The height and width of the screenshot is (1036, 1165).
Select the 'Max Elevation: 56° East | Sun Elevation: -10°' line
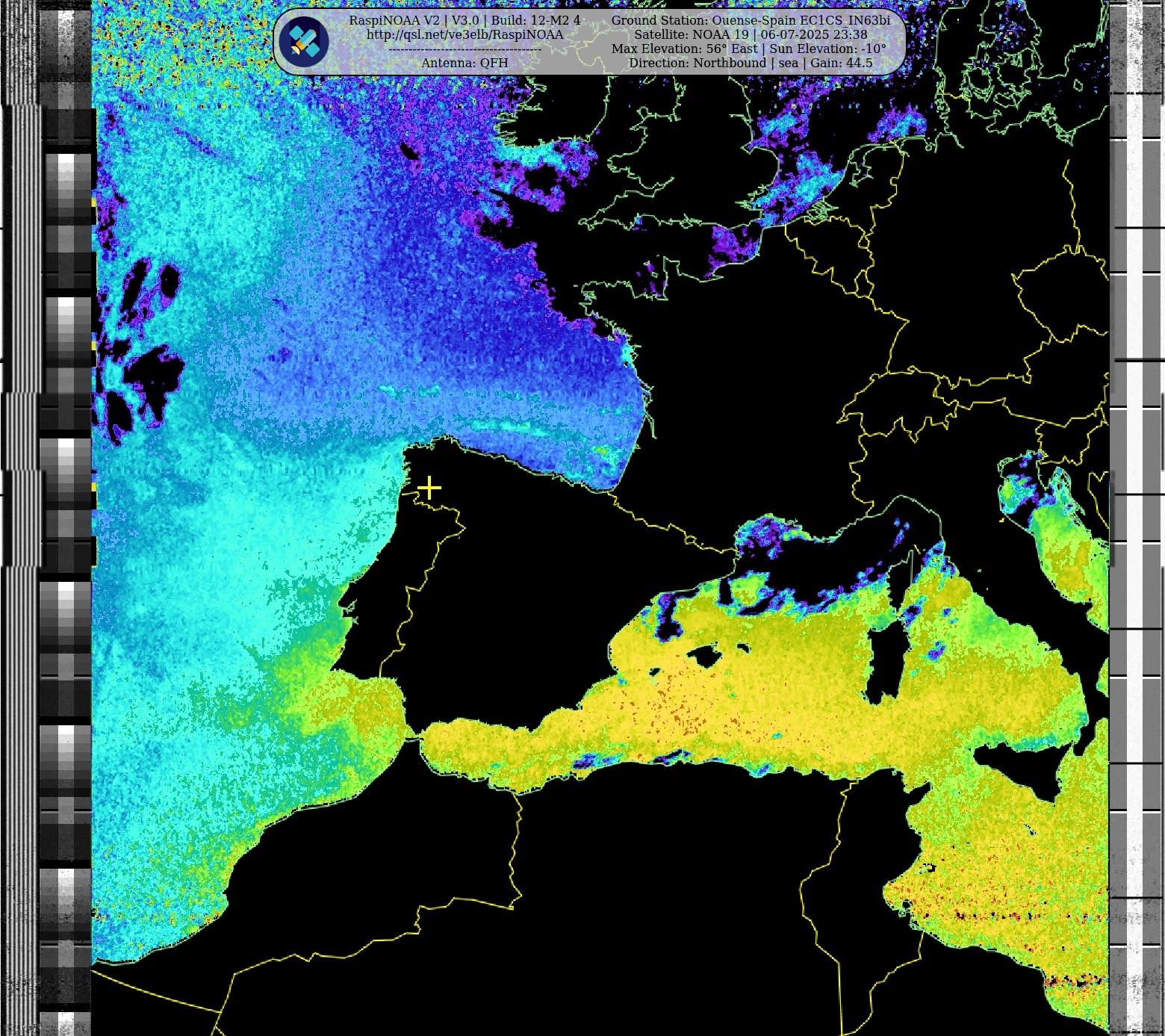point(749,49)
